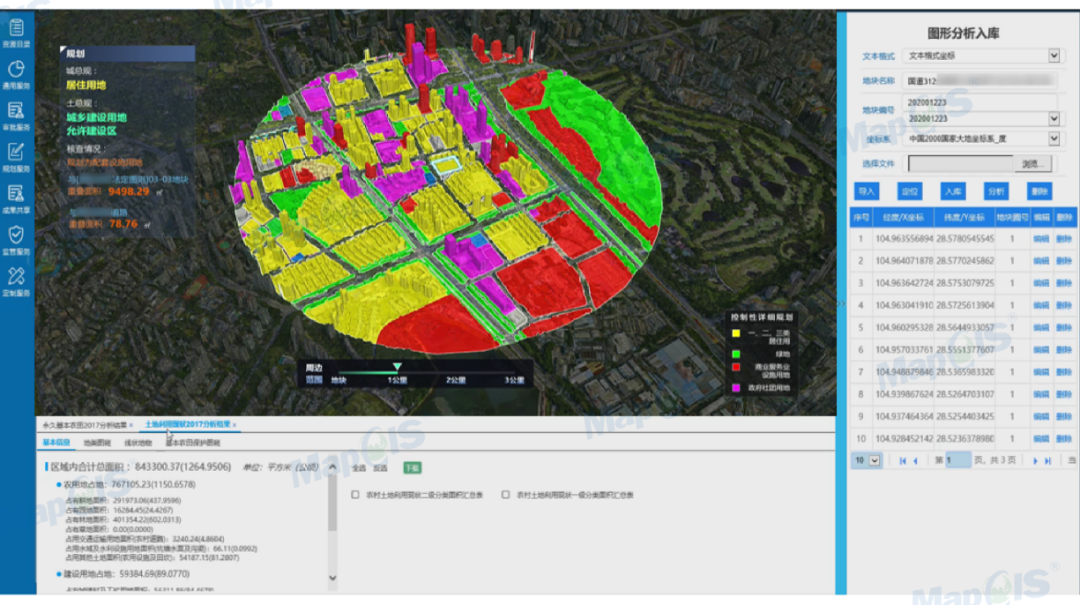Click the 导入 import button
The image size is (1080, 605).
pos(866,191)
